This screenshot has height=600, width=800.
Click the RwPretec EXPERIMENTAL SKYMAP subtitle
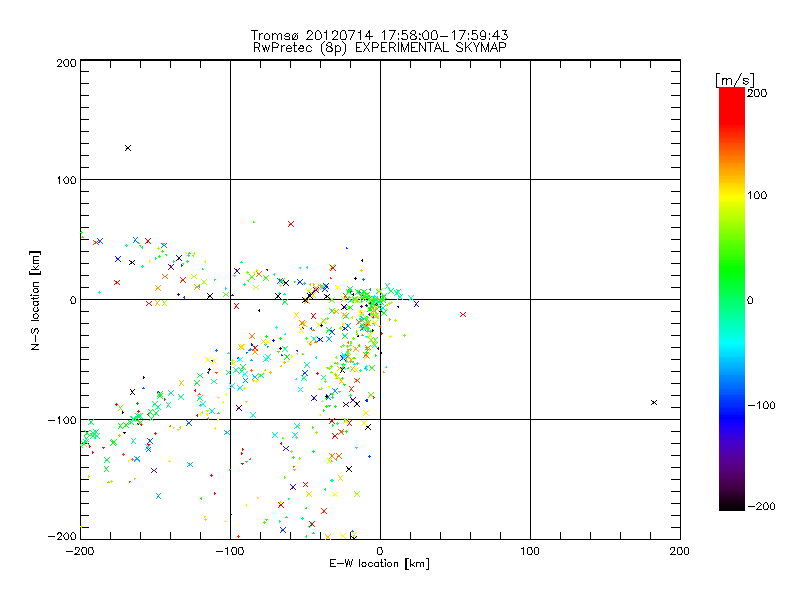click(x=380, y=48)
